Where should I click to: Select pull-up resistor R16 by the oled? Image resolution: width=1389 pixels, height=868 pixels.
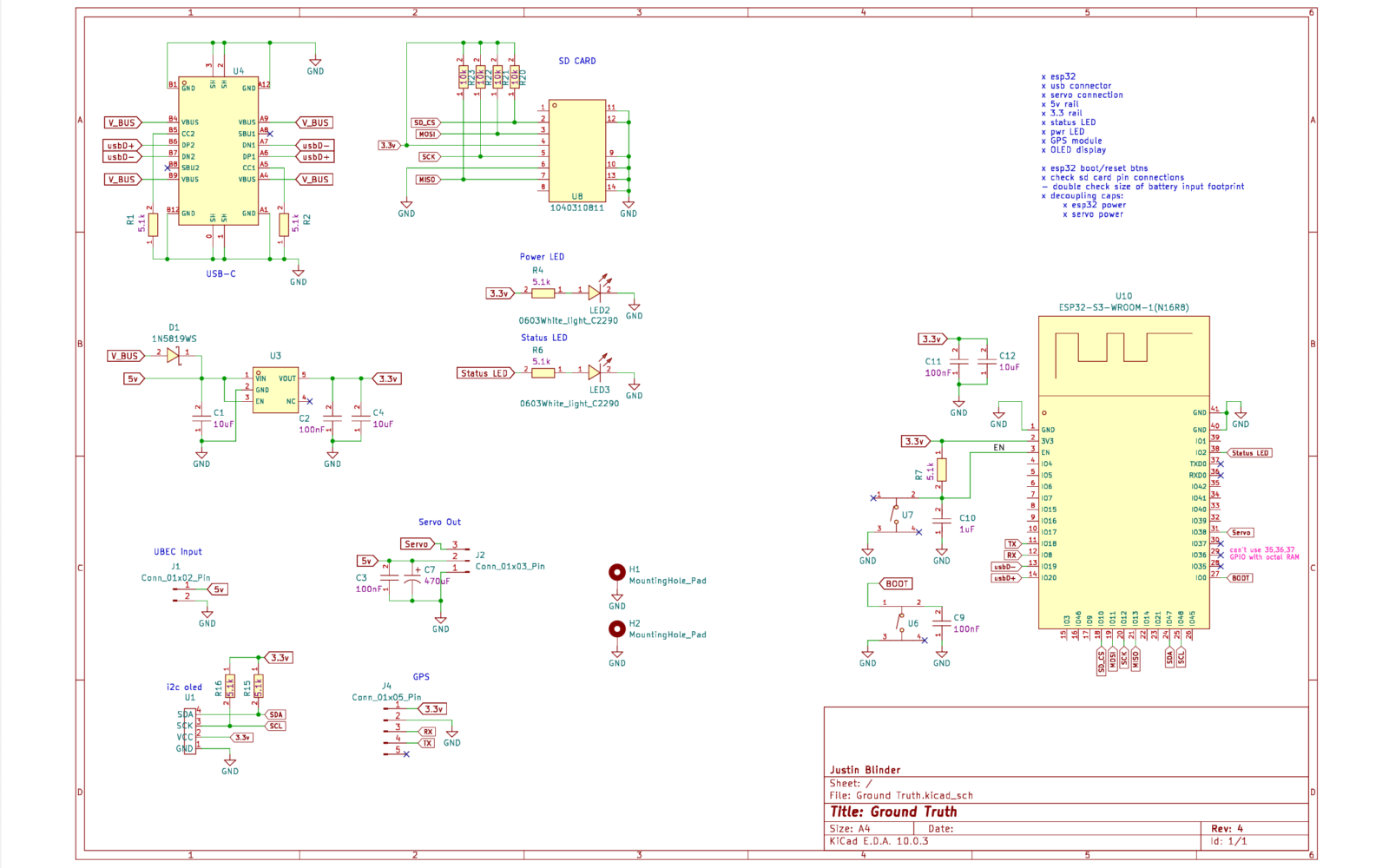pyautogui.click(x=229, y=687)
